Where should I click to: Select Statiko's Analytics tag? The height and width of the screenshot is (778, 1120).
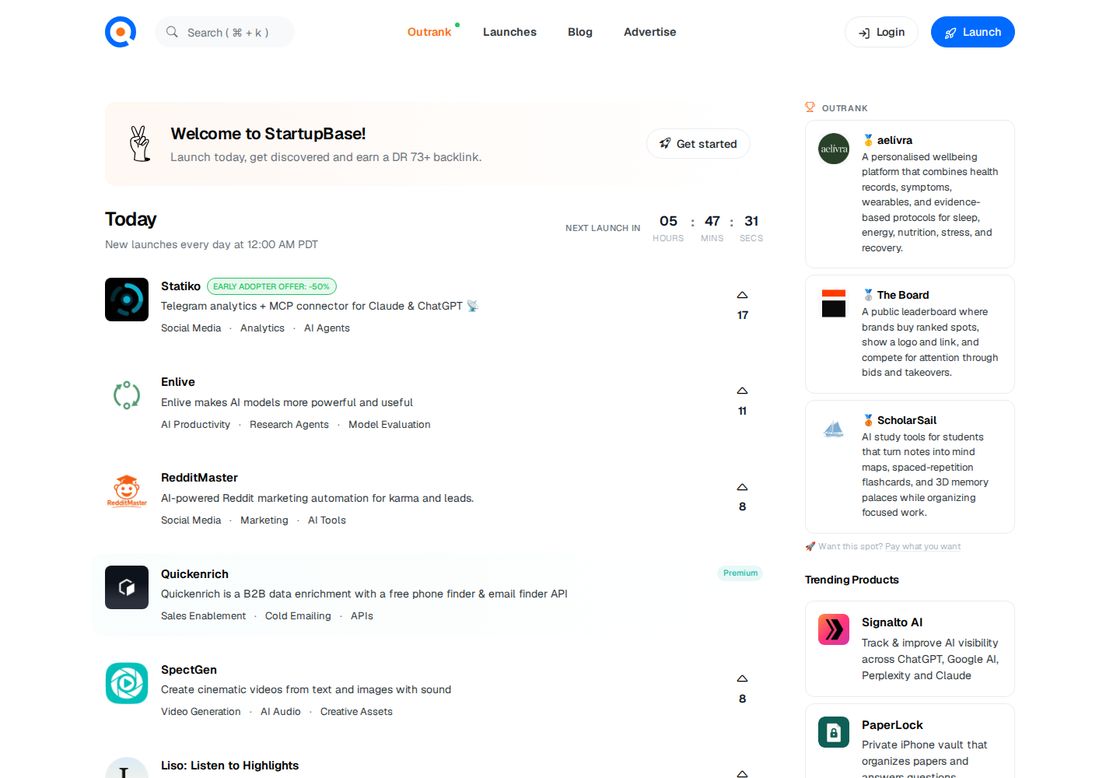pyautogui.click(x=262, y=328)
